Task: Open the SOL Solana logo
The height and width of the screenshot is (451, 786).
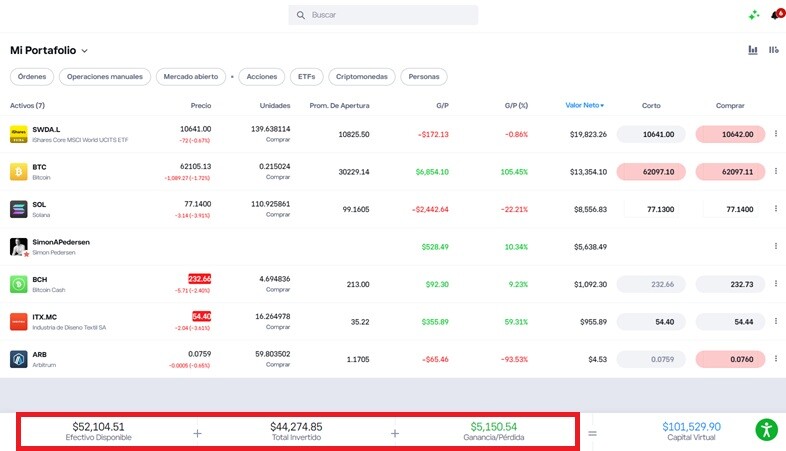Action: coord(19,209)
